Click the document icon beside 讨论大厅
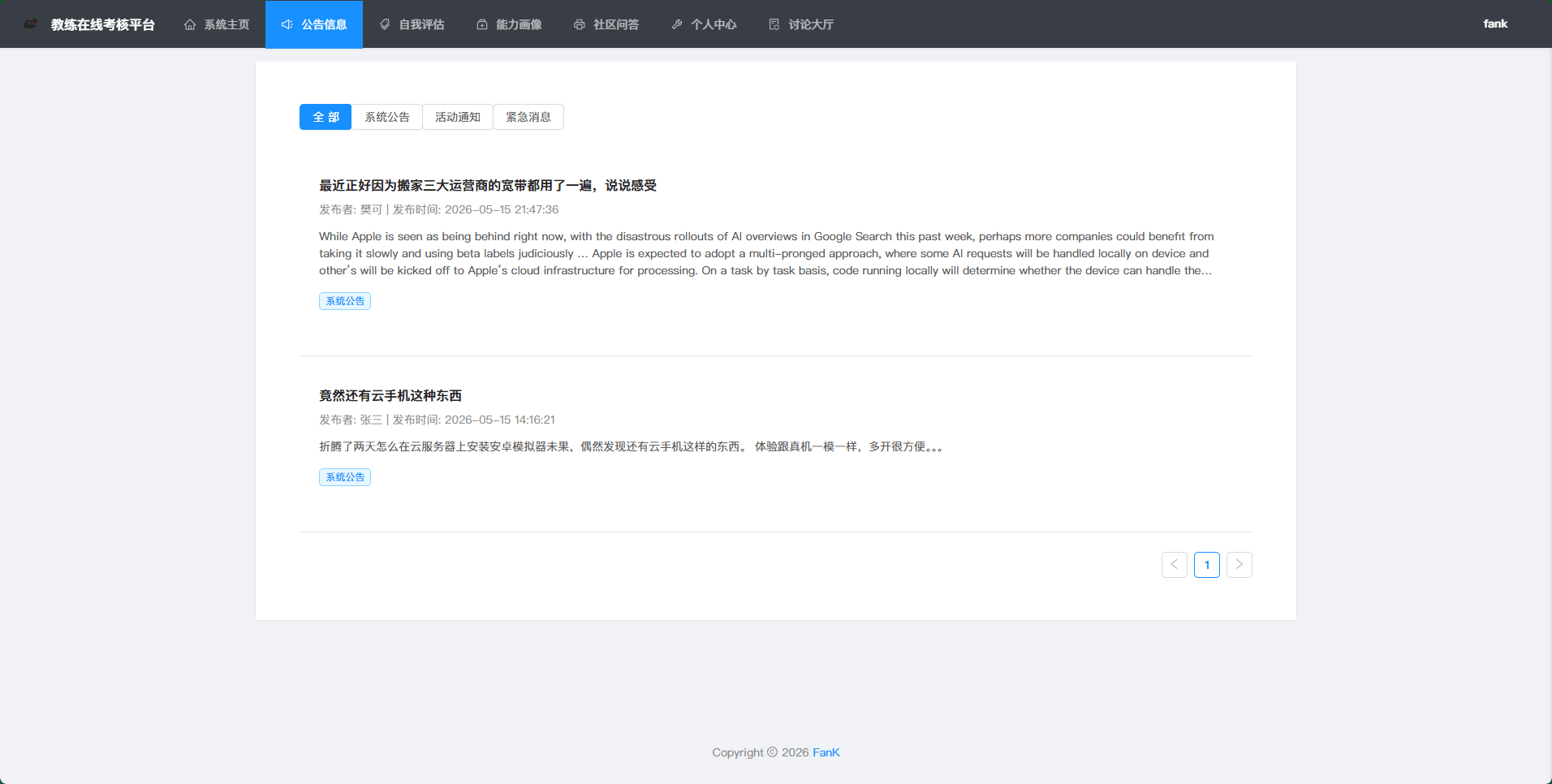 (774, 24)
